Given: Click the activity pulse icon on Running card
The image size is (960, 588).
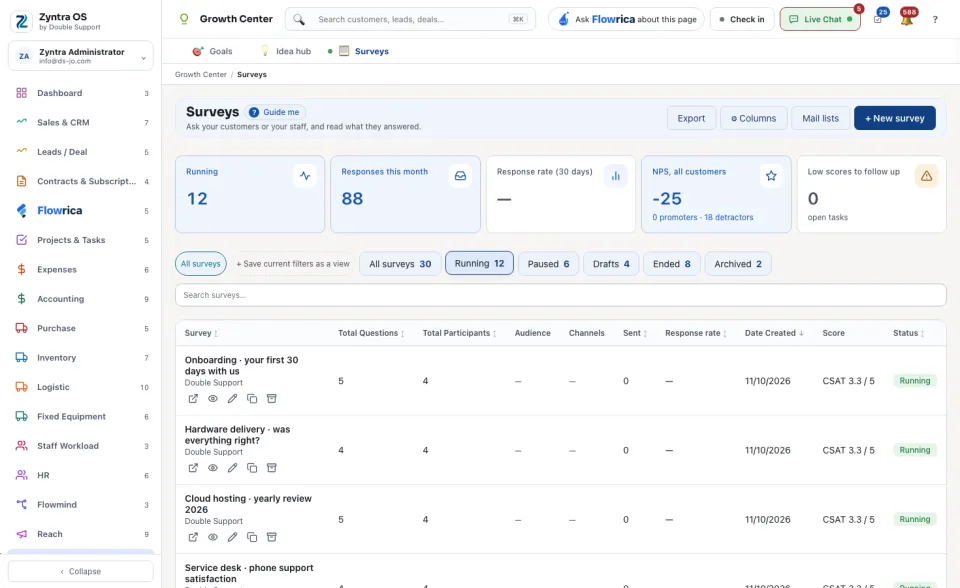Looking at the screenshot, I should pos(305,176).
